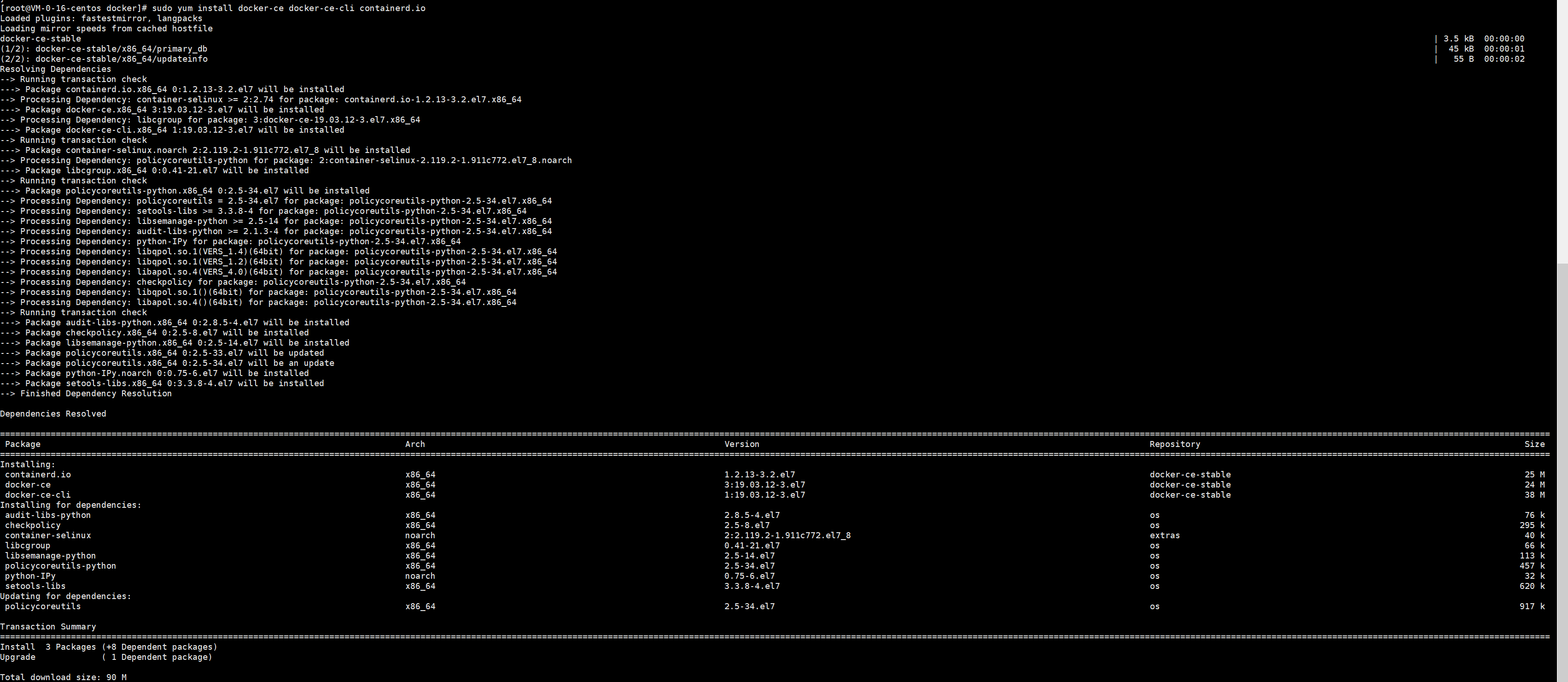Click the '457 k' size value

coord(1532,566)
